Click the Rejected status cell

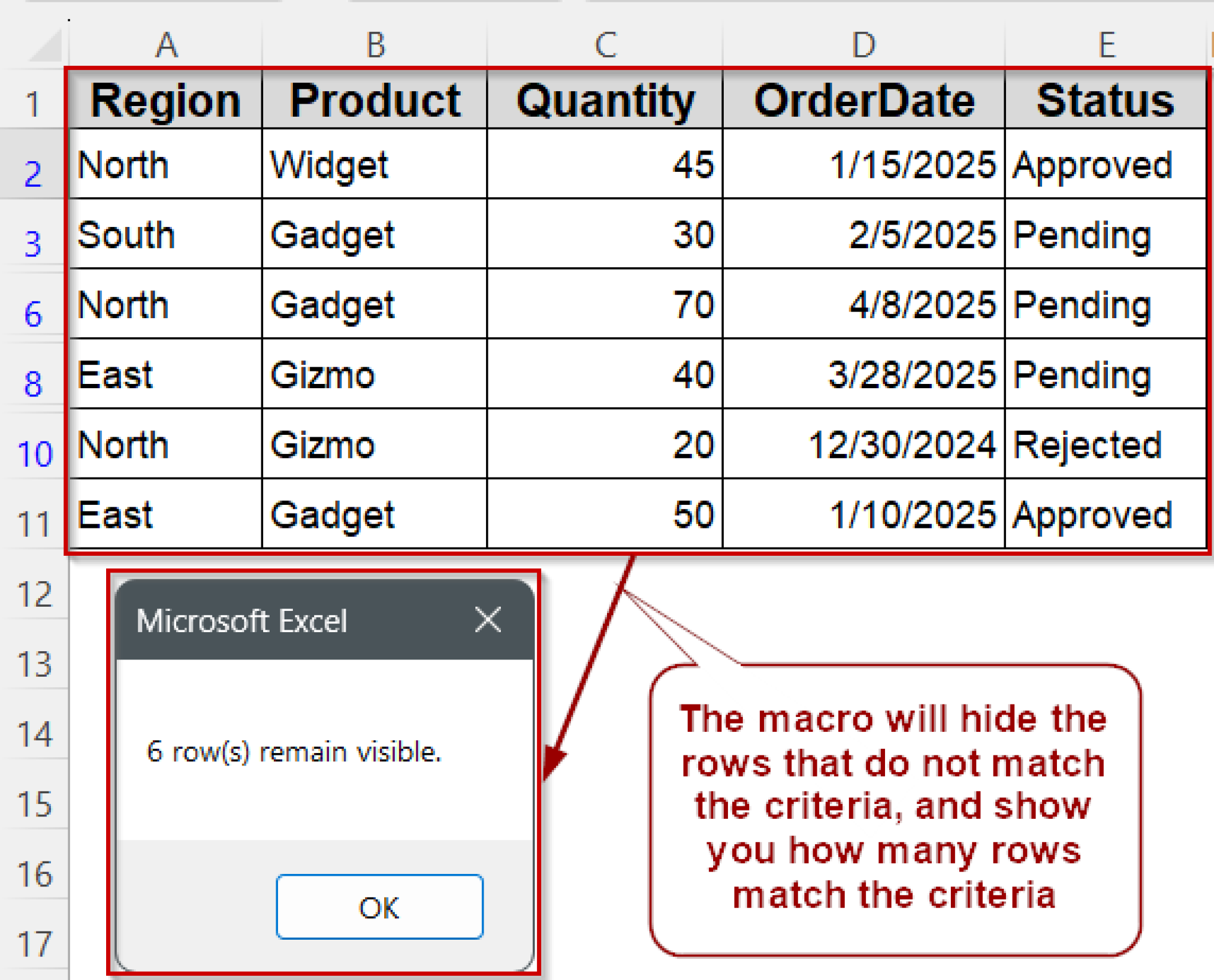(x=1106, y=444)
